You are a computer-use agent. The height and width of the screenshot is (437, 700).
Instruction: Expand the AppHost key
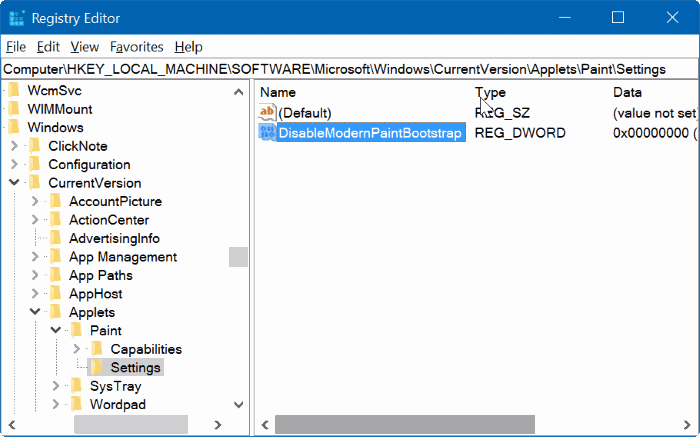click(x=35, y=294)
